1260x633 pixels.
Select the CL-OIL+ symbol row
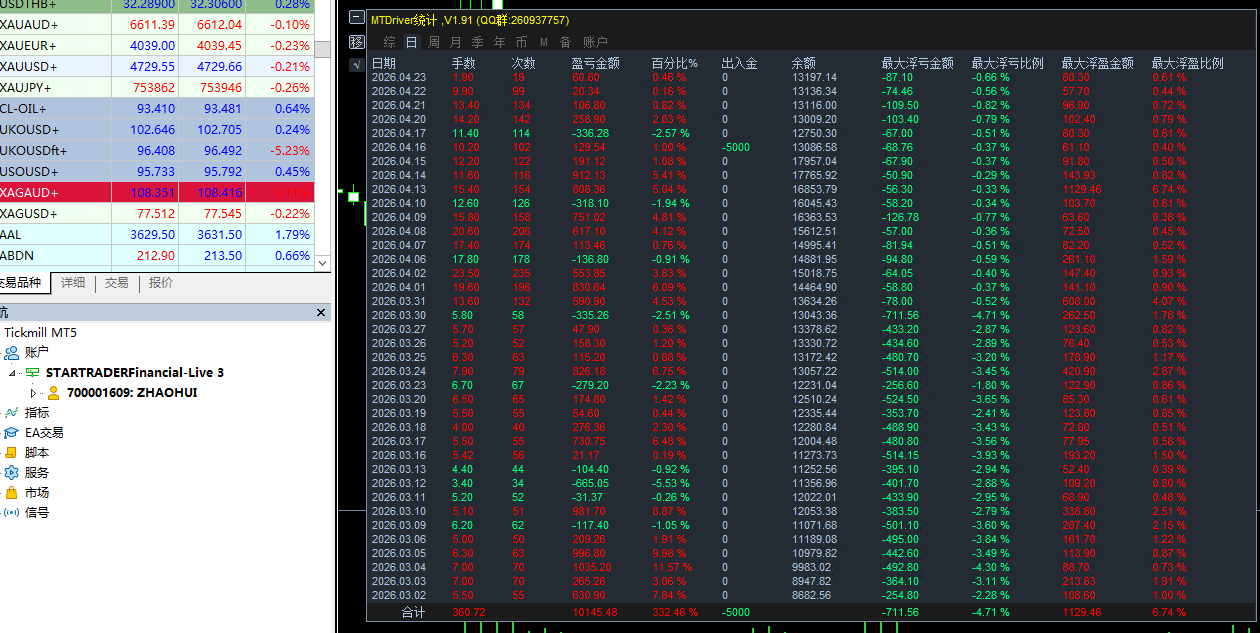coord(157,108)
